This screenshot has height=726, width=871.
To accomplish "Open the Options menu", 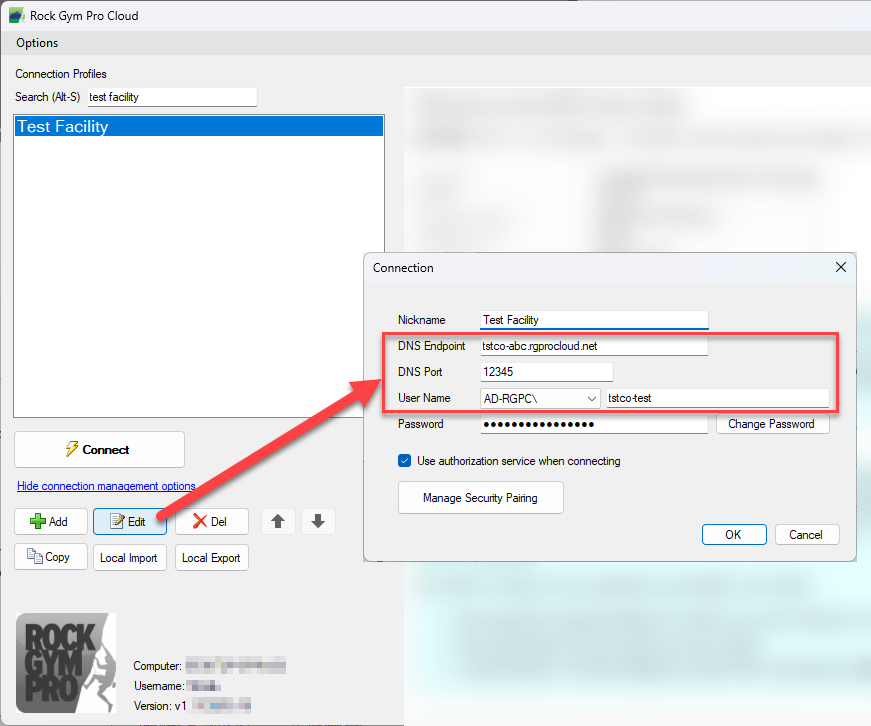I will (36, 43).
